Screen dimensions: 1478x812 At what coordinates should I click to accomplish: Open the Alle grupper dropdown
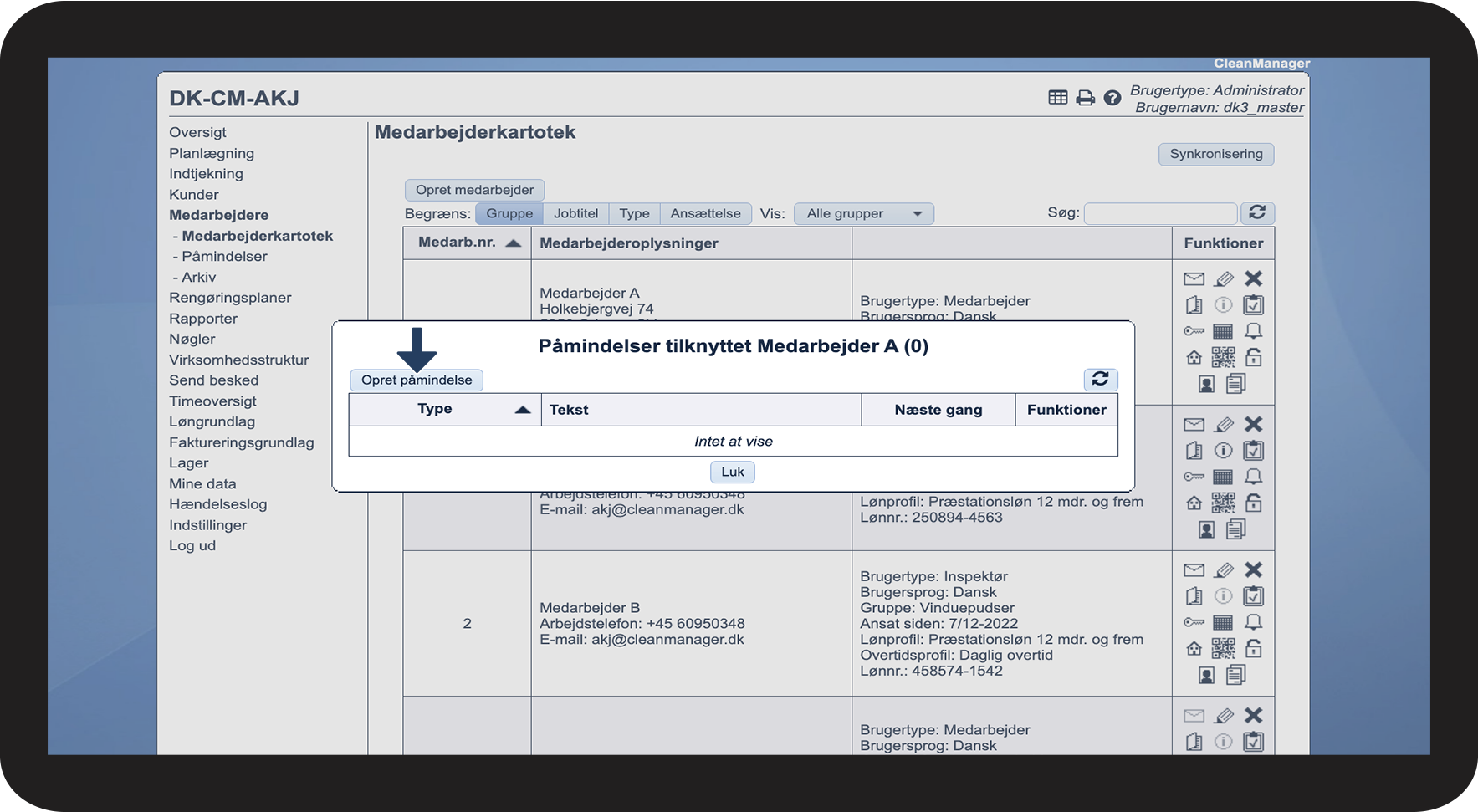pyautogui.click(x=863, y=214)
